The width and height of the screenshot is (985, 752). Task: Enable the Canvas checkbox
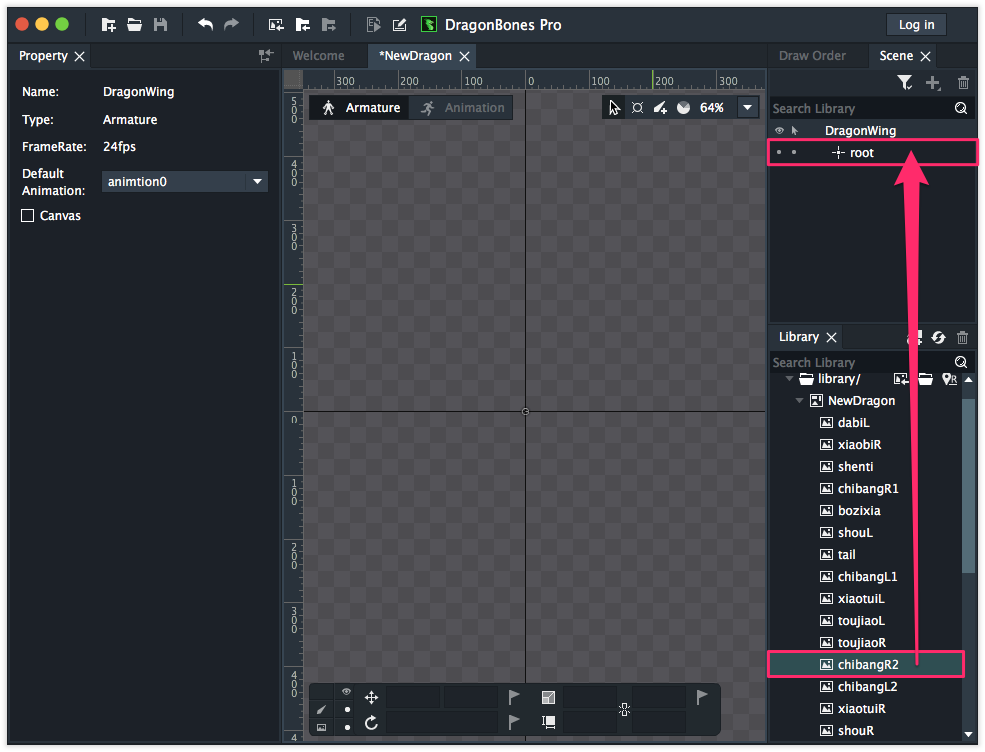[28, 215]
